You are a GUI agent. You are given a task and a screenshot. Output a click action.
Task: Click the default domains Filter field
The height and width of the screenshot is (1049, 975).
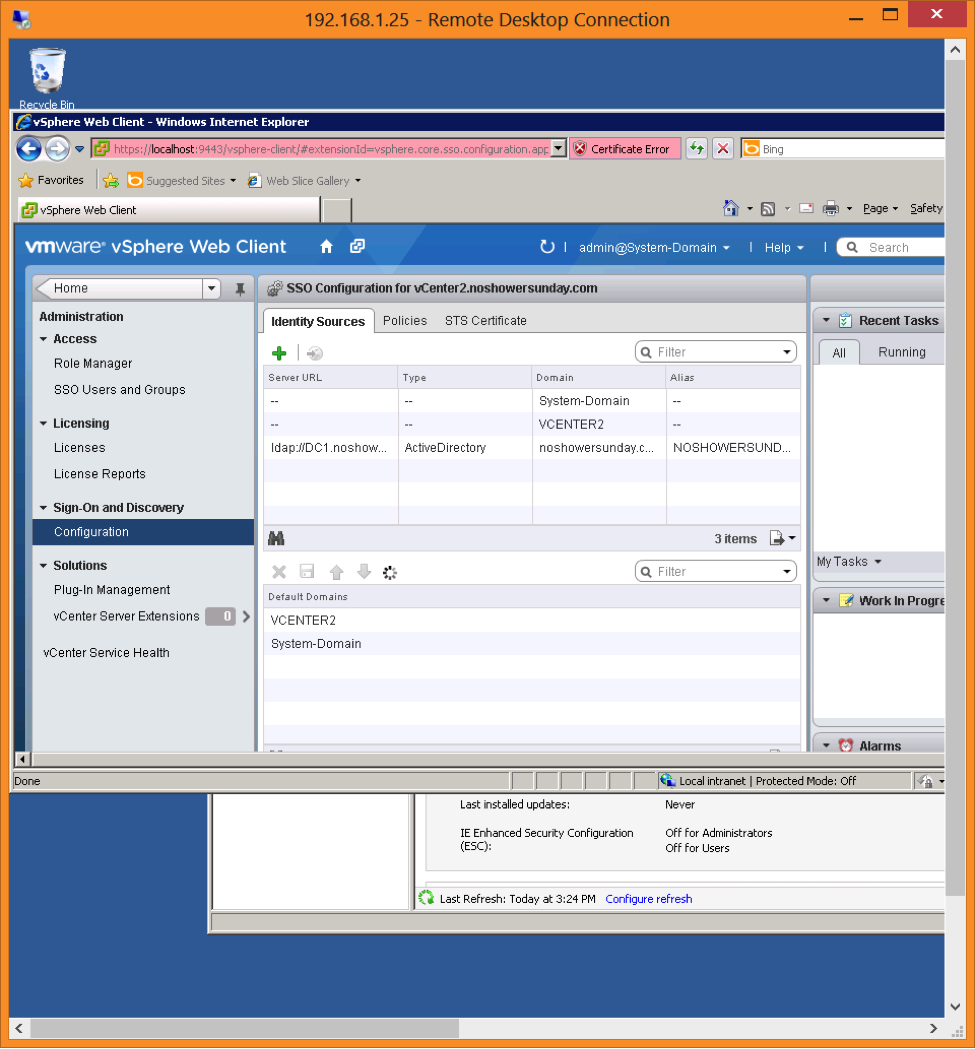[715, 571]
